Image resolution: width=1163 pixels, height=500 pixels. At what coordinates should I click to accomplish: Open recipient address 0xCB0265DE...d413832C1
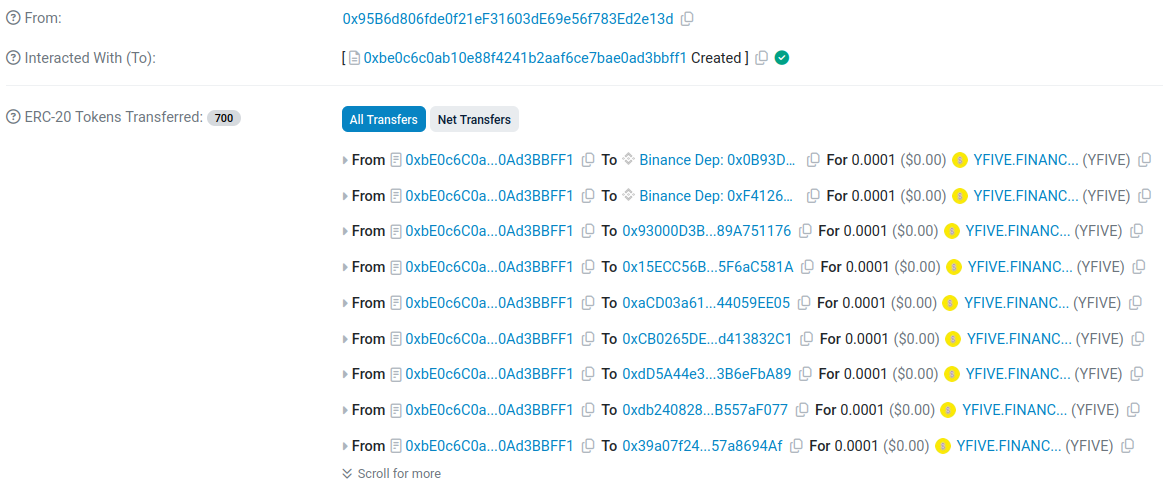(x=706, y=339)
